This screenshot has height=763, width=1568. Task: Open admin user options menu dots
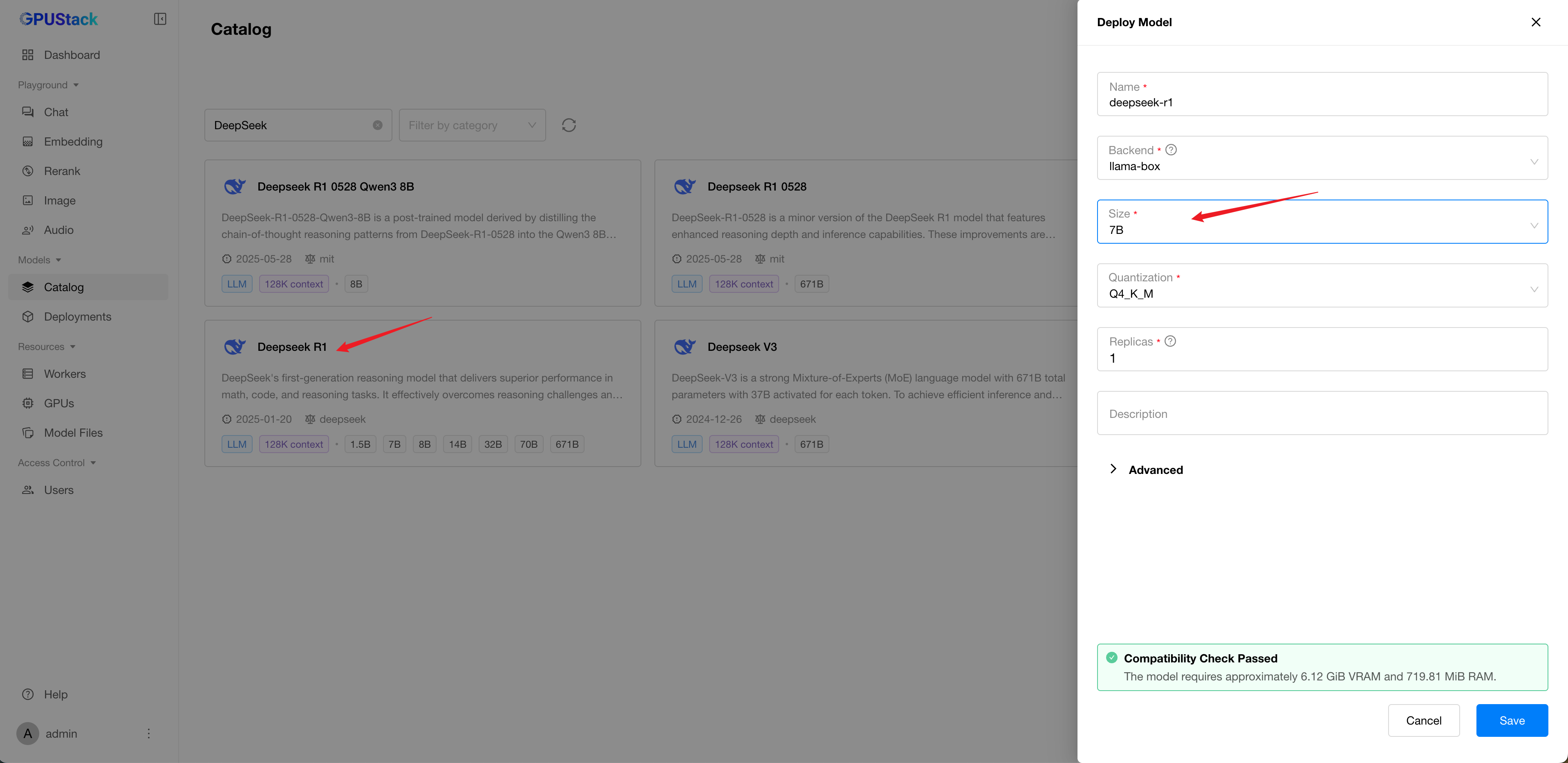(x=148, y=733)
